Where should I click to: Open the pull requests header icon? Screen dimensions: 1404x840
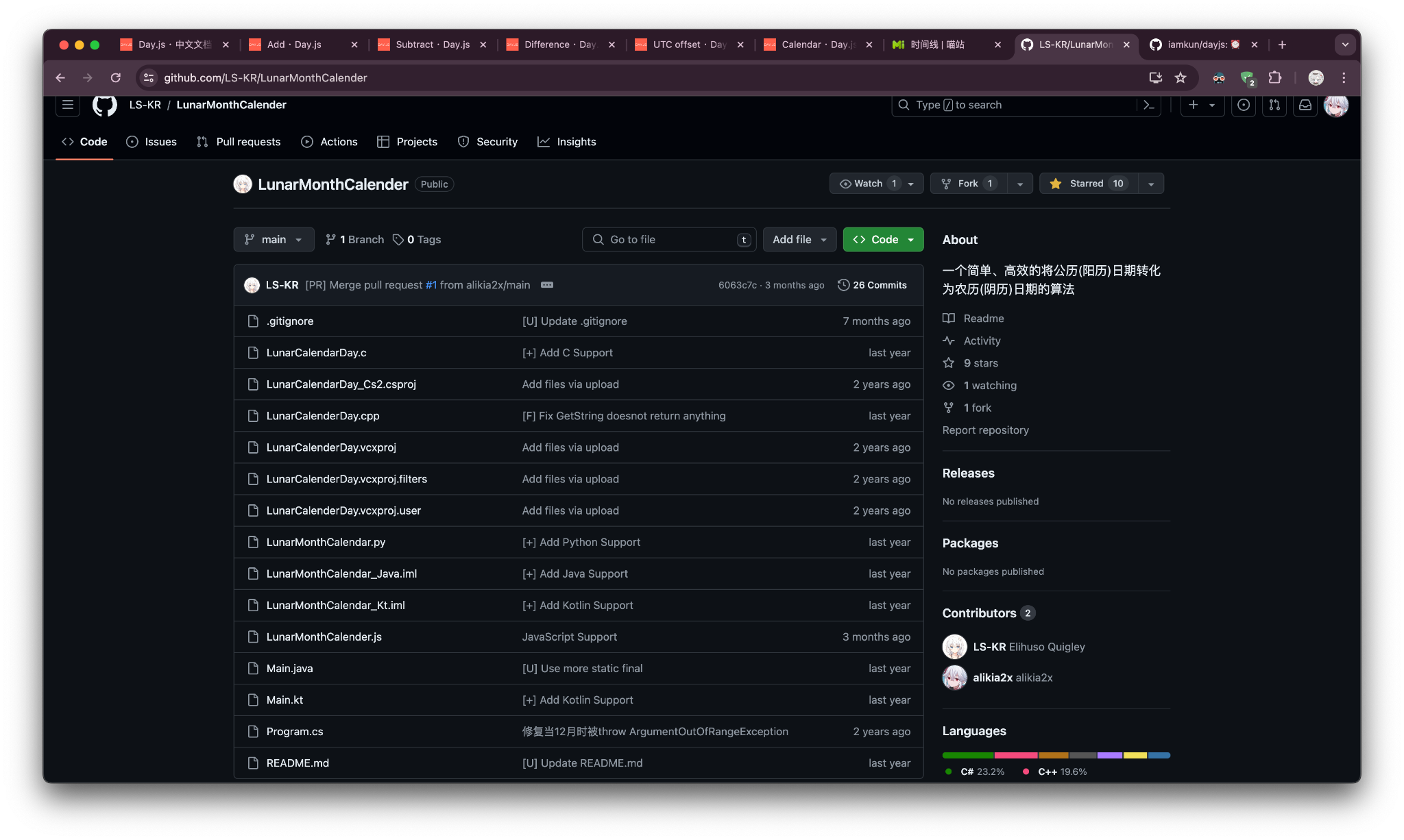point(1274,105)
